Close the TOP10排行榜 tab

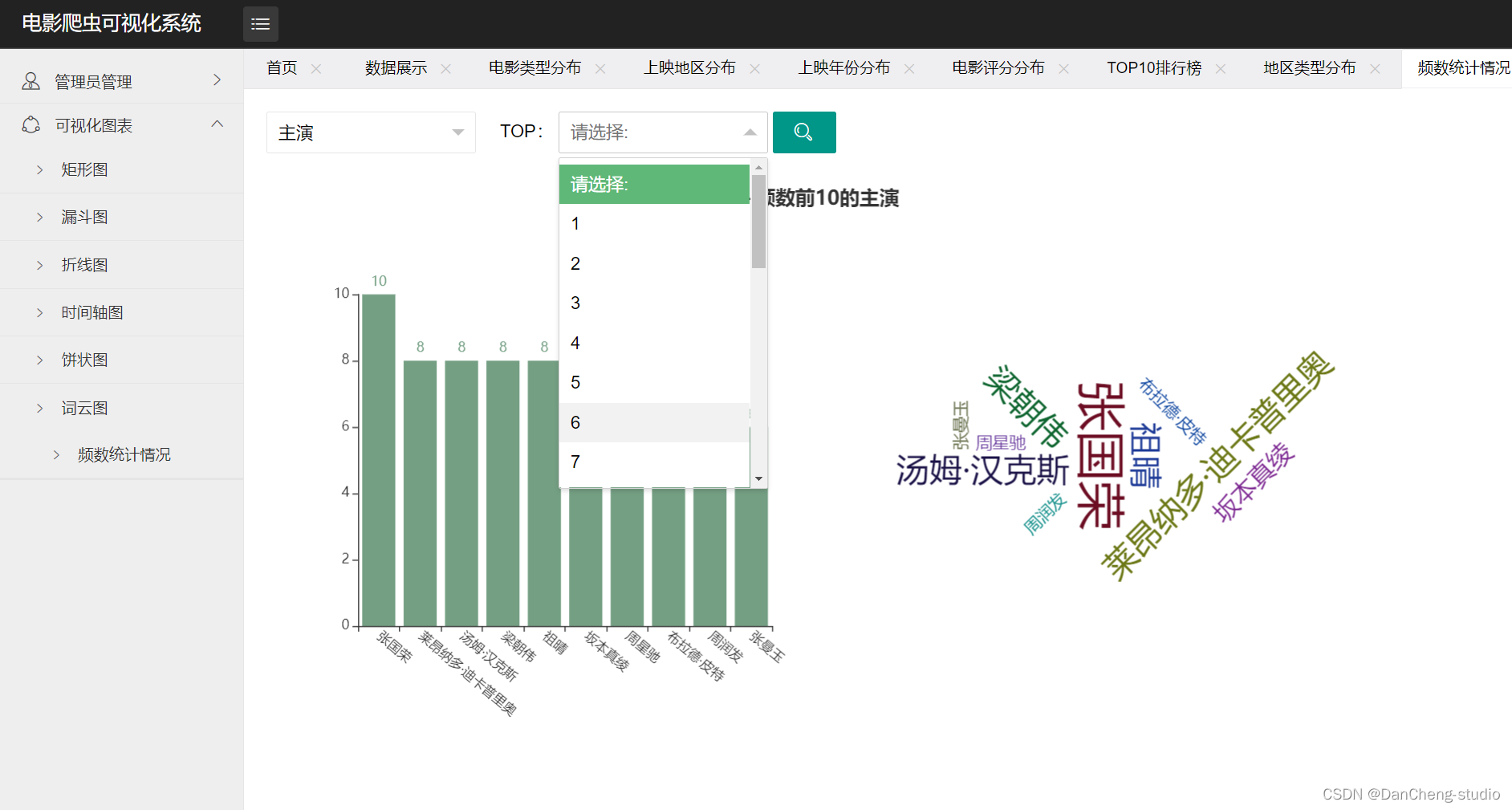pyautogui.click(x=1221, y=69)
